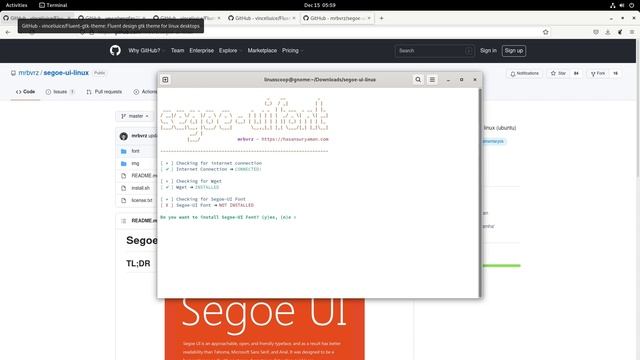This screenshot has height=360, width=640.
Task: Open the volume icon in the top bar
Action: [622, 5]
